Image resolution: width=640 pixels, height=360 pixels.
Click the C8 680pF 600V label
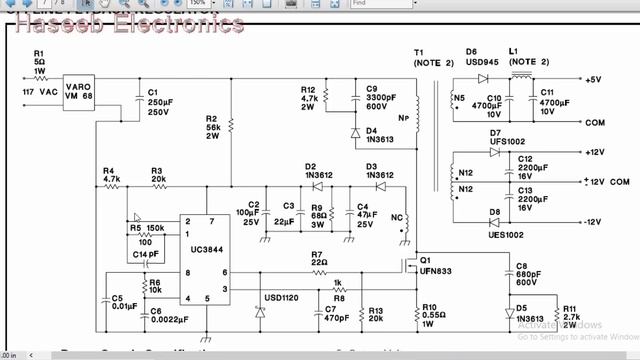[x=529, y=274]
